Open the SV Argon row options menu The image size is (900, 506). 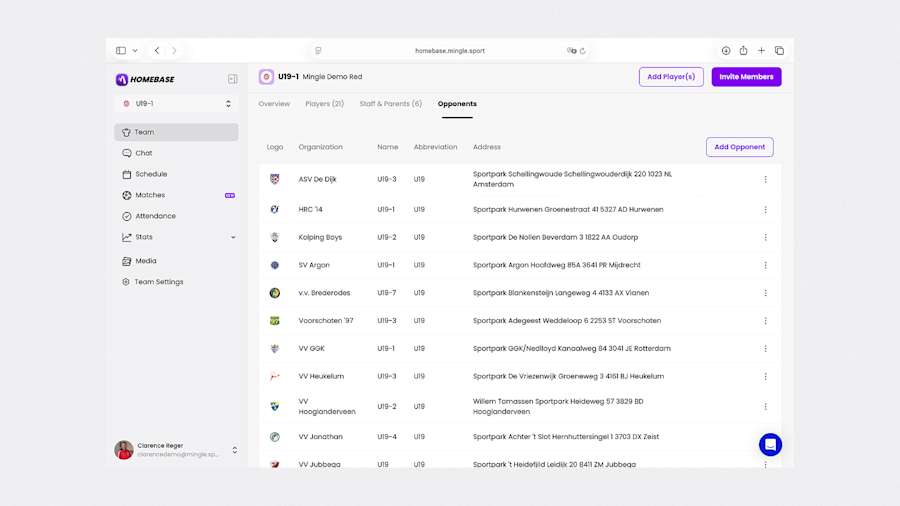pos(765,266)
